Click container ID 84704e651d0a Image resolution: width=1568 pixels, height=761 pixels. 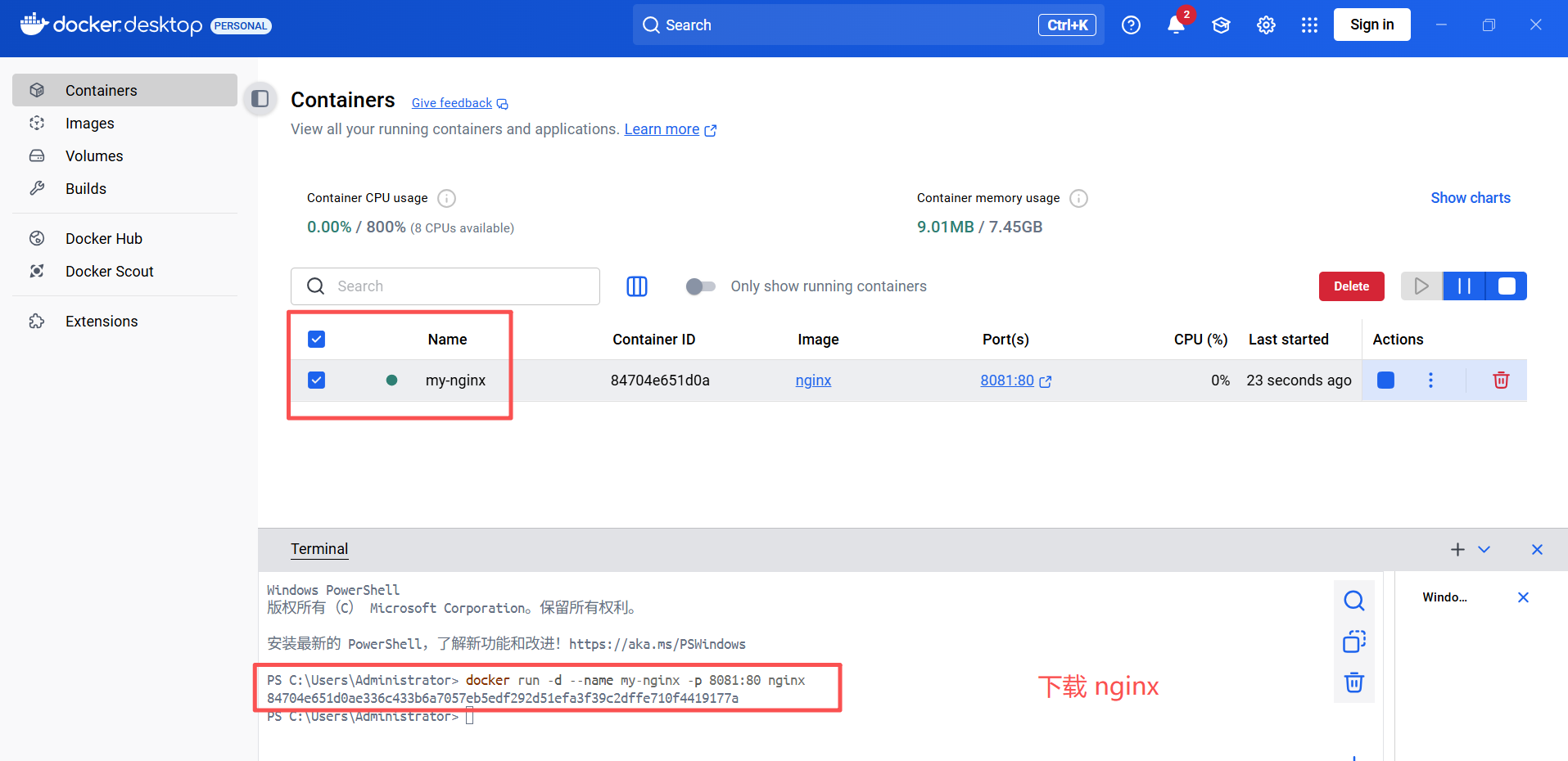point(660,380)
